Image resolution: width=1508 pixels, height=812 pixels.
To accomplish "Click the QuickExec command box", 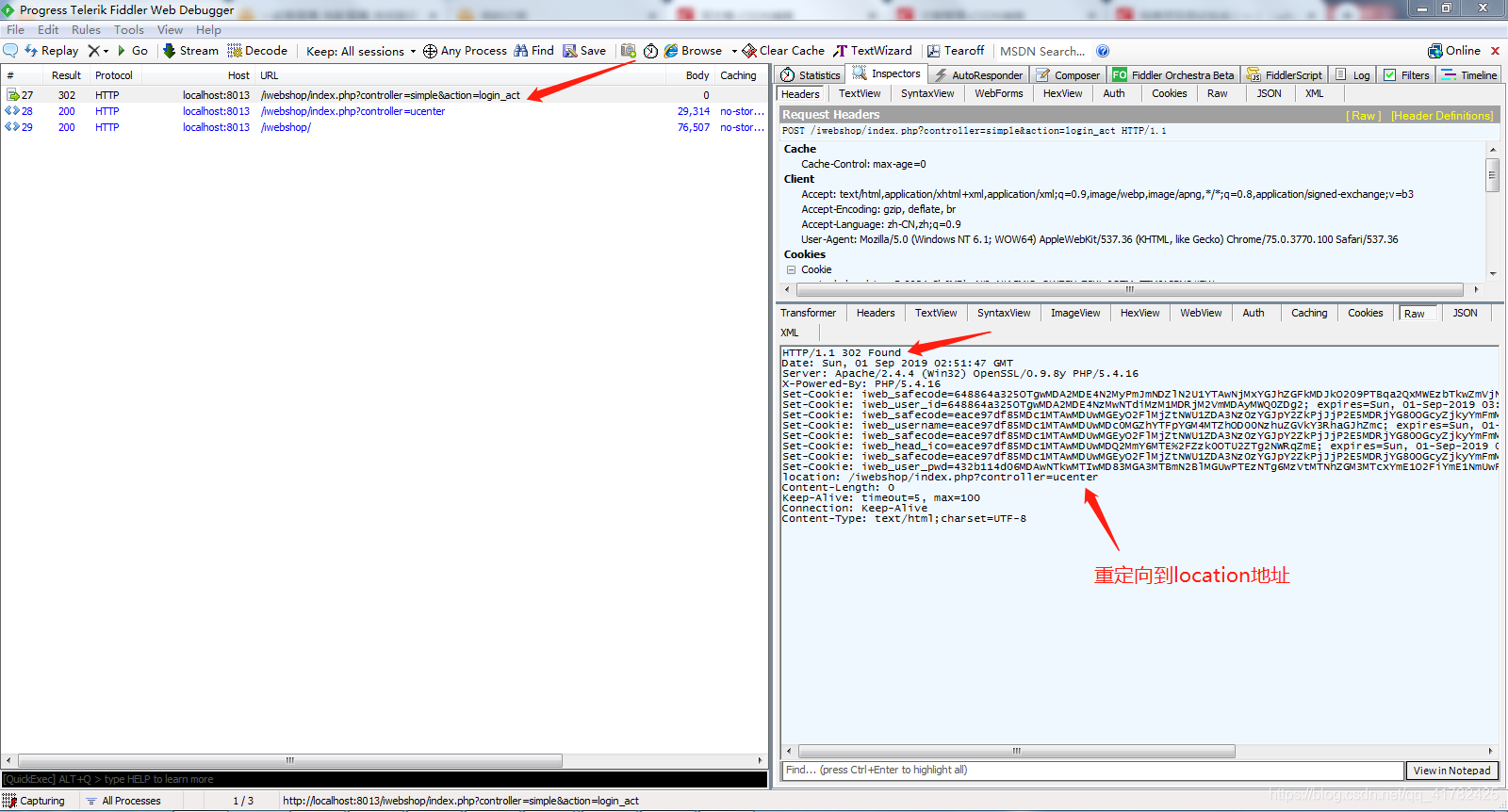I will click(385, 779).
